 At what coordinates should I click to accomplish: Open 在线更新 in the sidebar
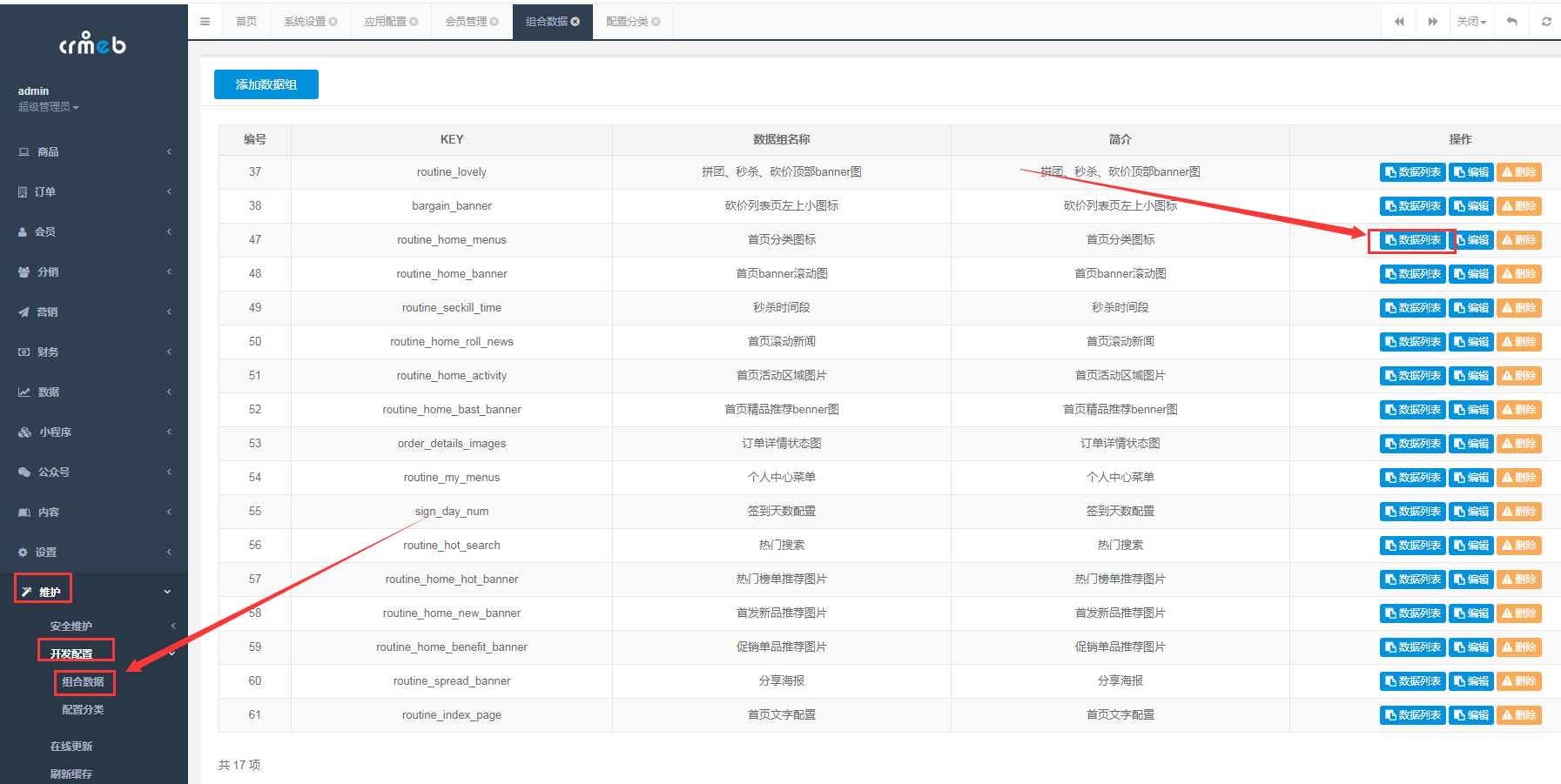(71, 746)
